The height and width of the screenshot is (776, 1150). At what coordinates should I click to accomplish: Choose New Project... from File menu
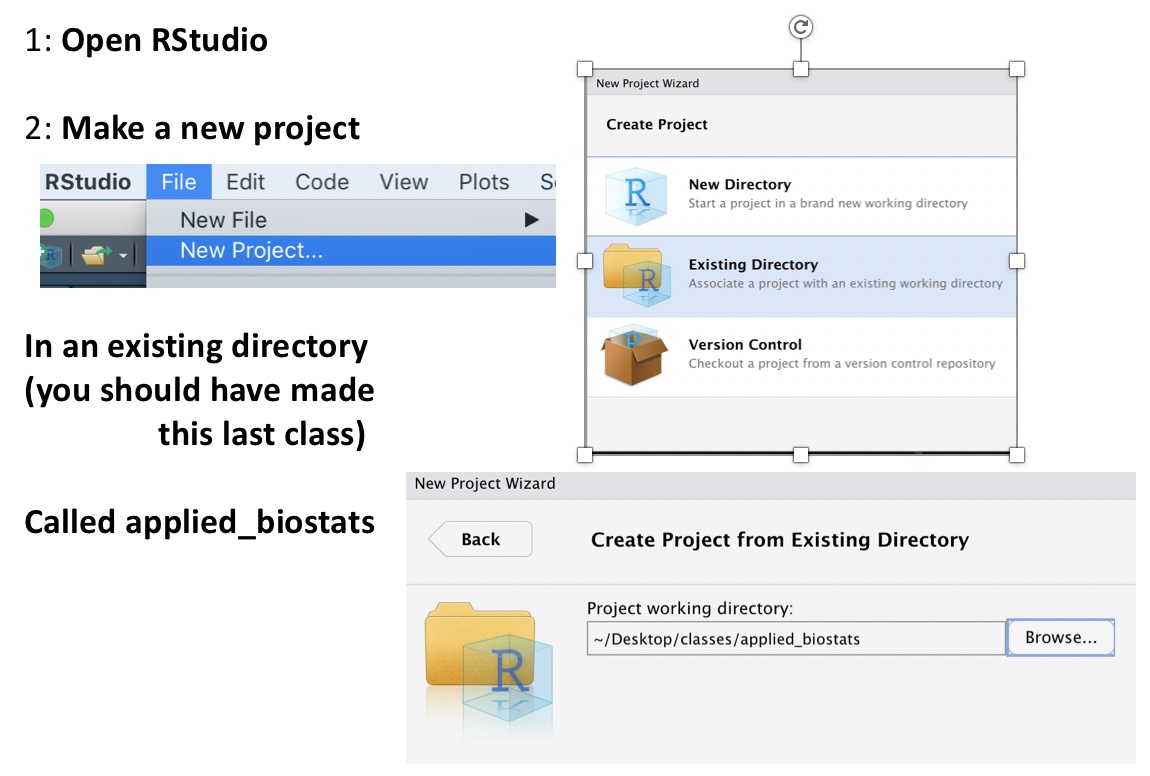[251, 251]
